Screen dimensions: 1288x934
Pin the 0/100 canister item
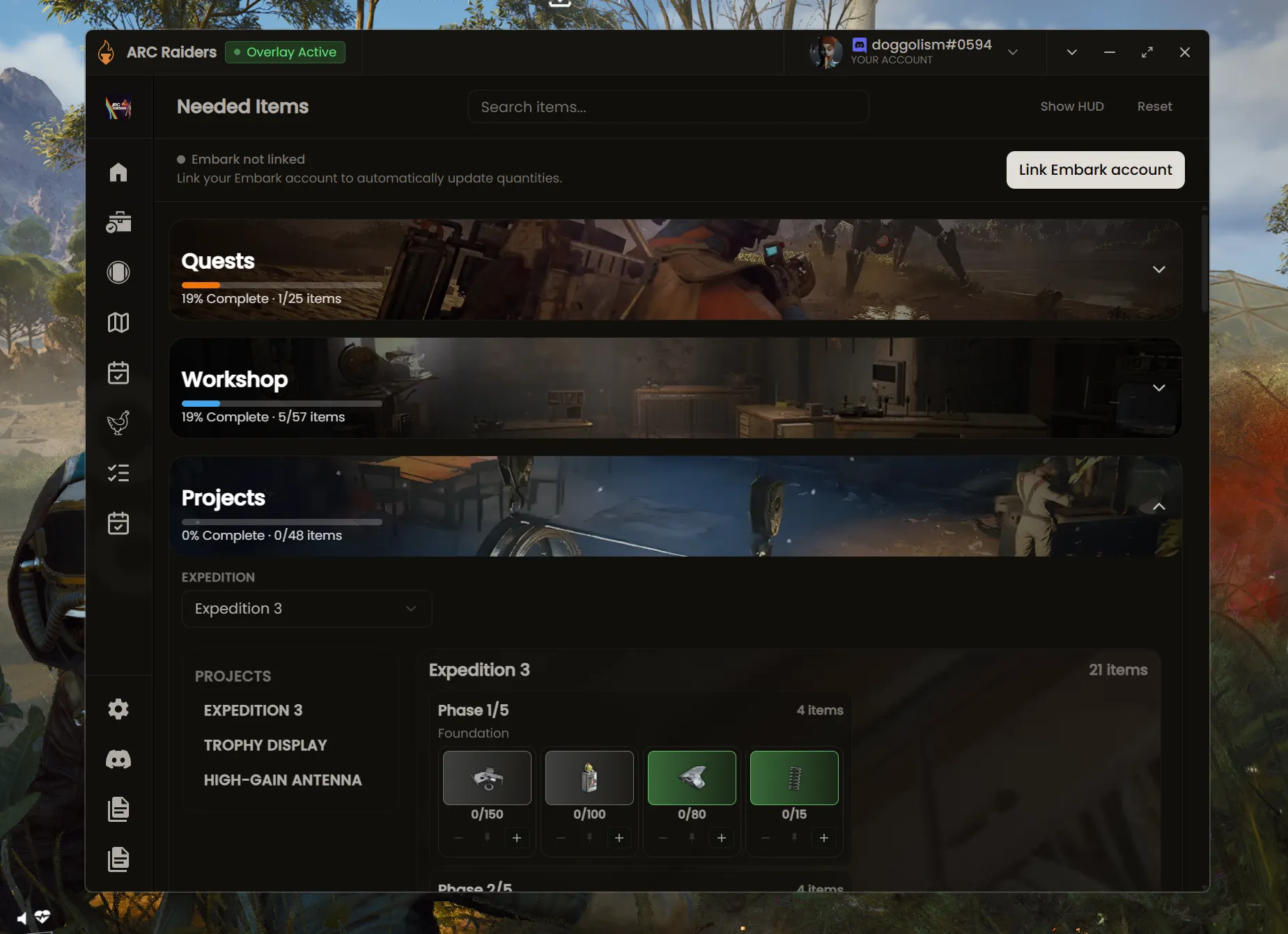point(589,837)
